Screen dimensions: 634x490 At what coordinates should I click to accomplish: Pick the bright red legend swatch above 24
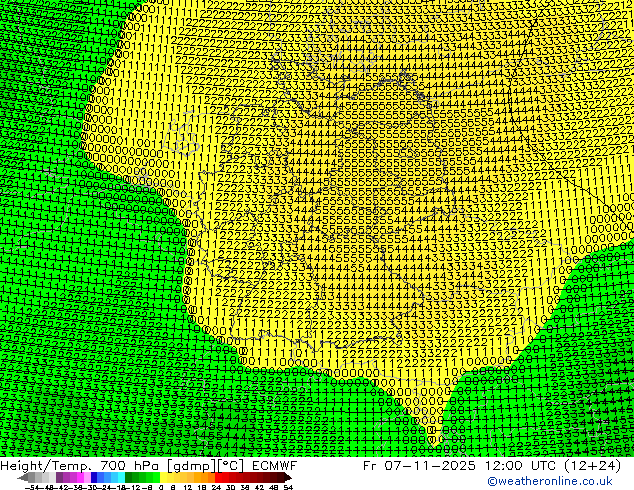coord(218,477)
